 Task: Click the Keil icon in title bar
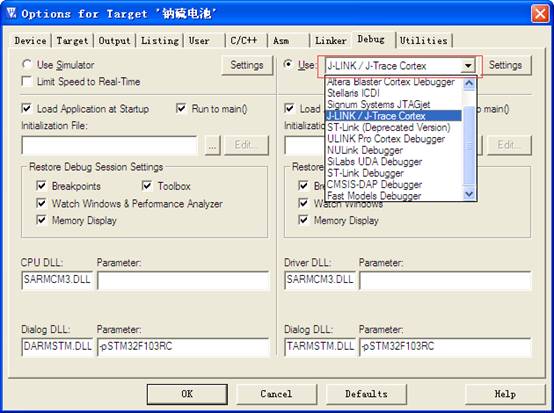11,13
